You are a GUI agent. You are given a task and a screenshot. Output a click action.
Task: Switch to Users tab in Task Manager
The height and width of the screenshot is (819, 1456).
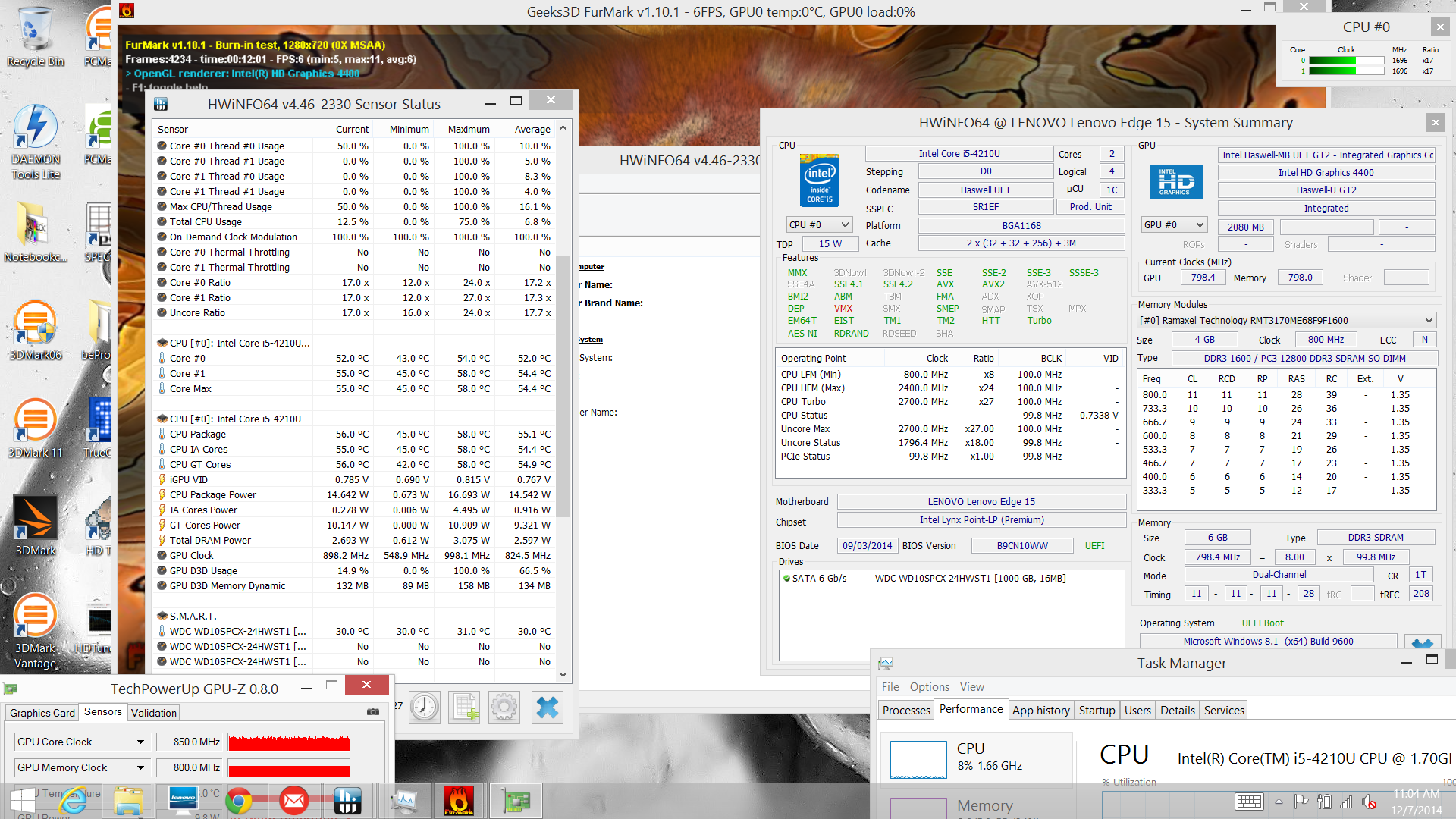coord(1137,711)
